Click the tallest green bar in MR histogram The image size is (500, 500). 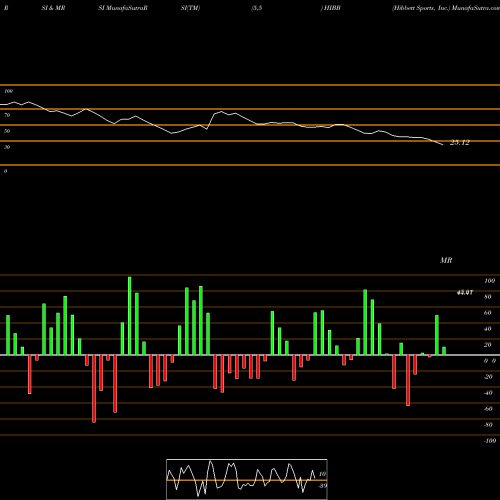click(130, 316)
